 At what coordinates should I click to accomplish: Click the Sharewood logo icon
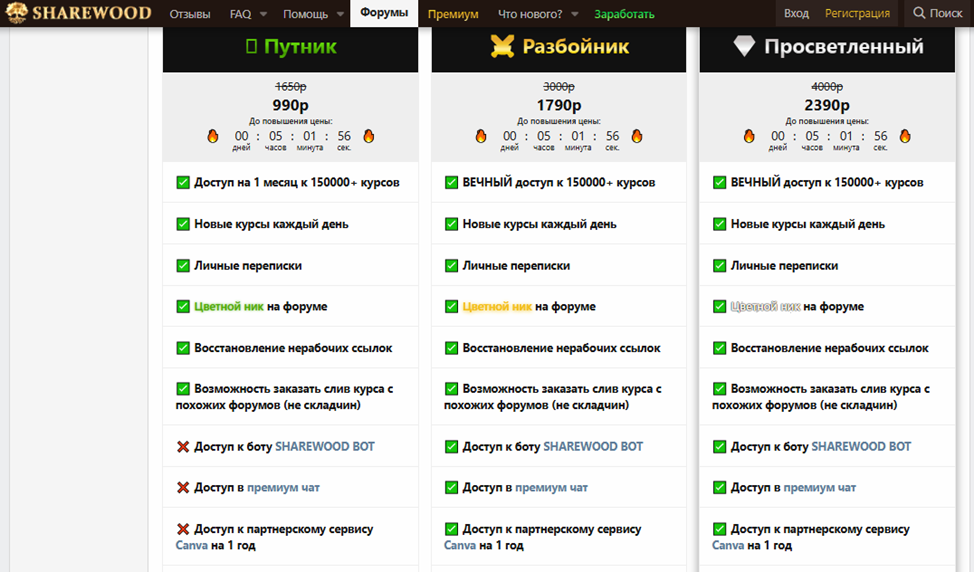click(15, 14)
